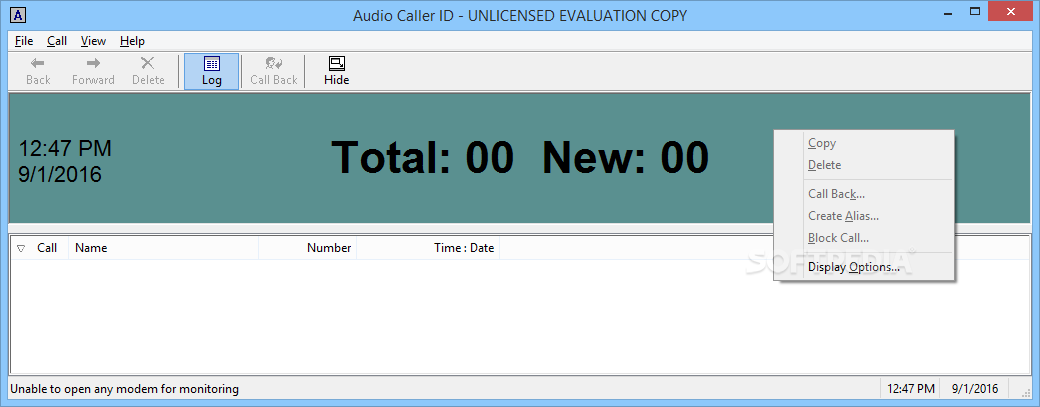Close the Audio Caller ID window
Screen dimensions: 1040x407
coord(1011,10)
